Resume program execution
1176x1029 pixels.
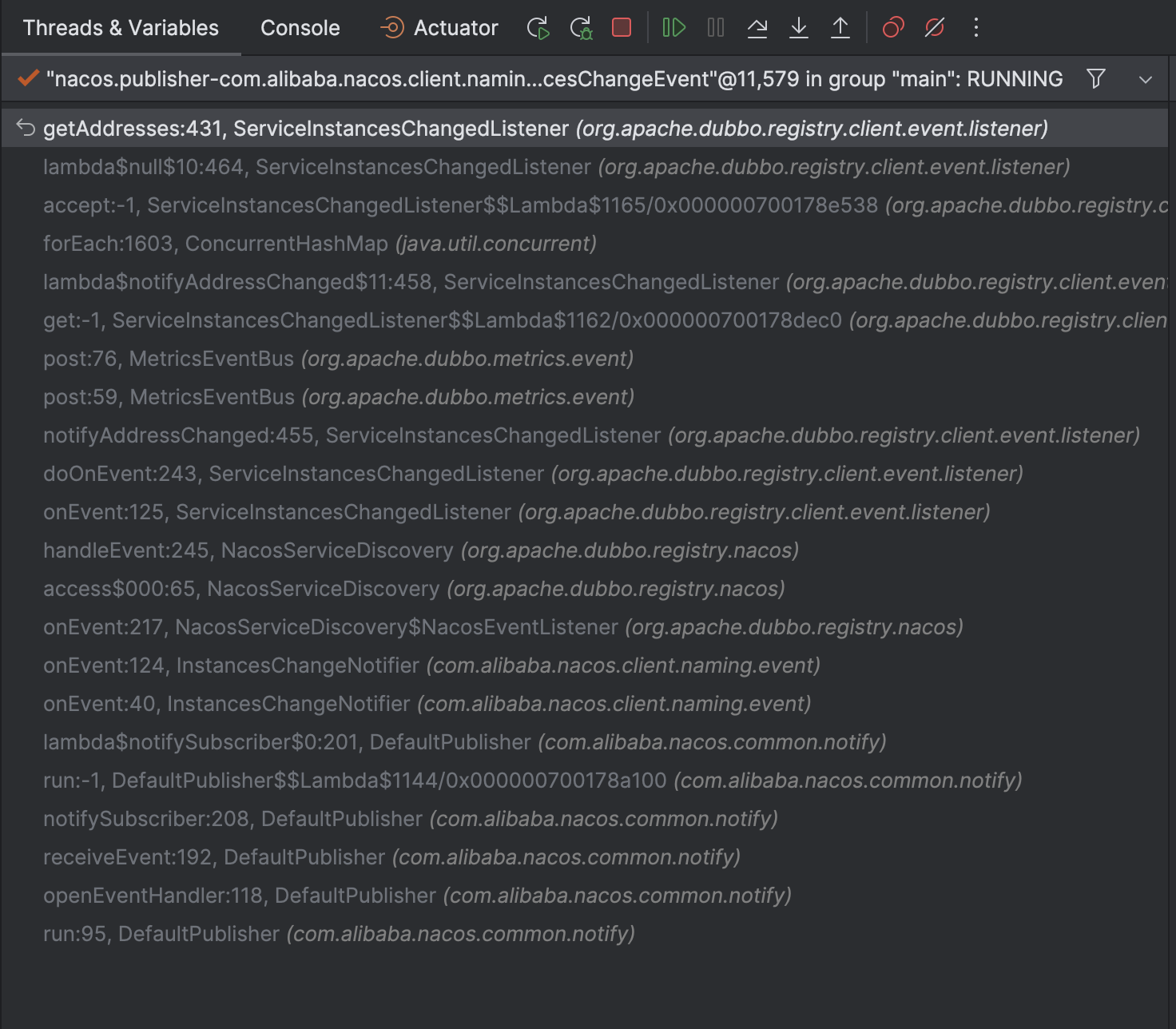click(674, 28)
